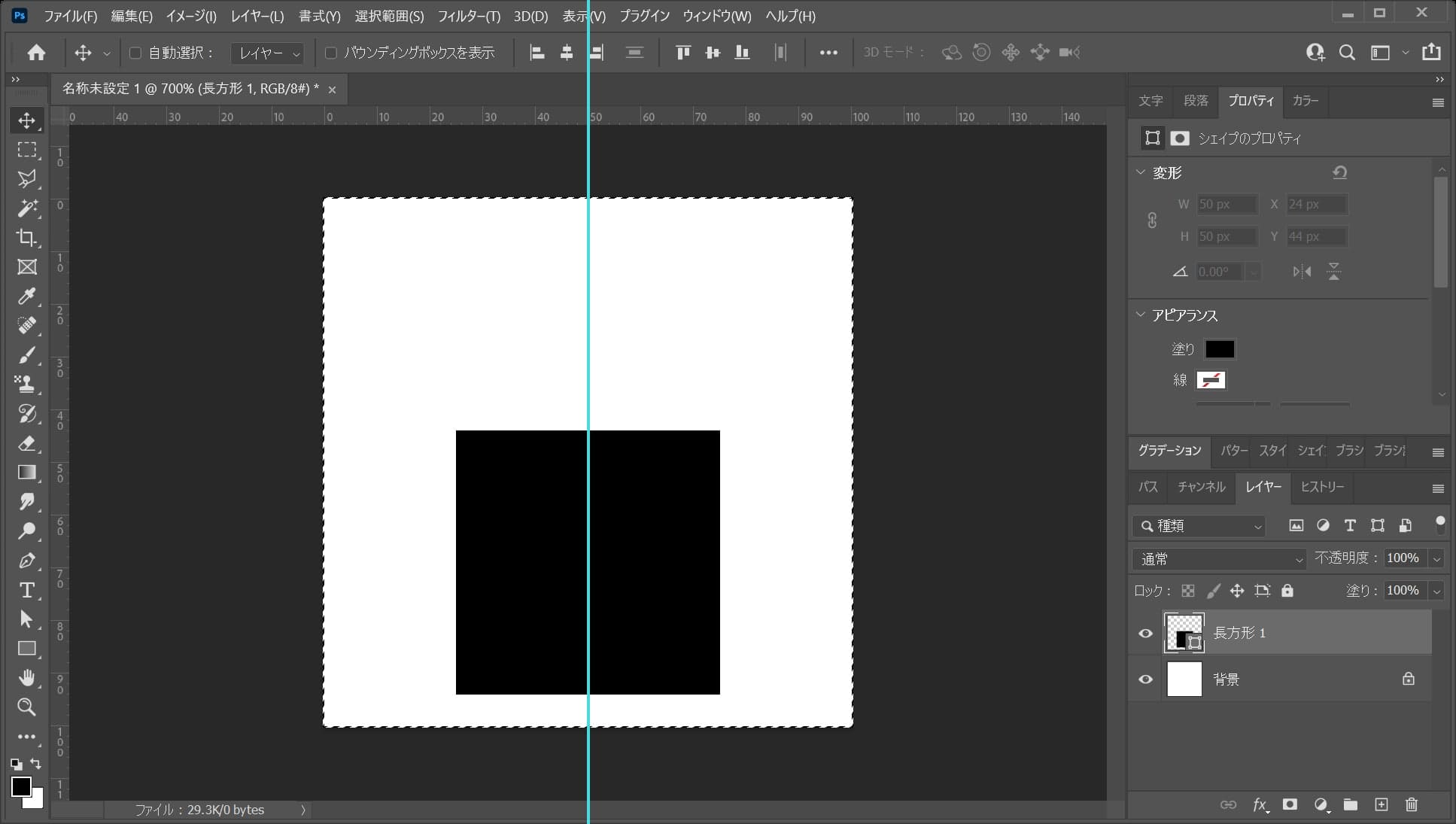Screen dimensions: 1456x824
Task: Select the Move tool
Action: (x=27, y=119)
